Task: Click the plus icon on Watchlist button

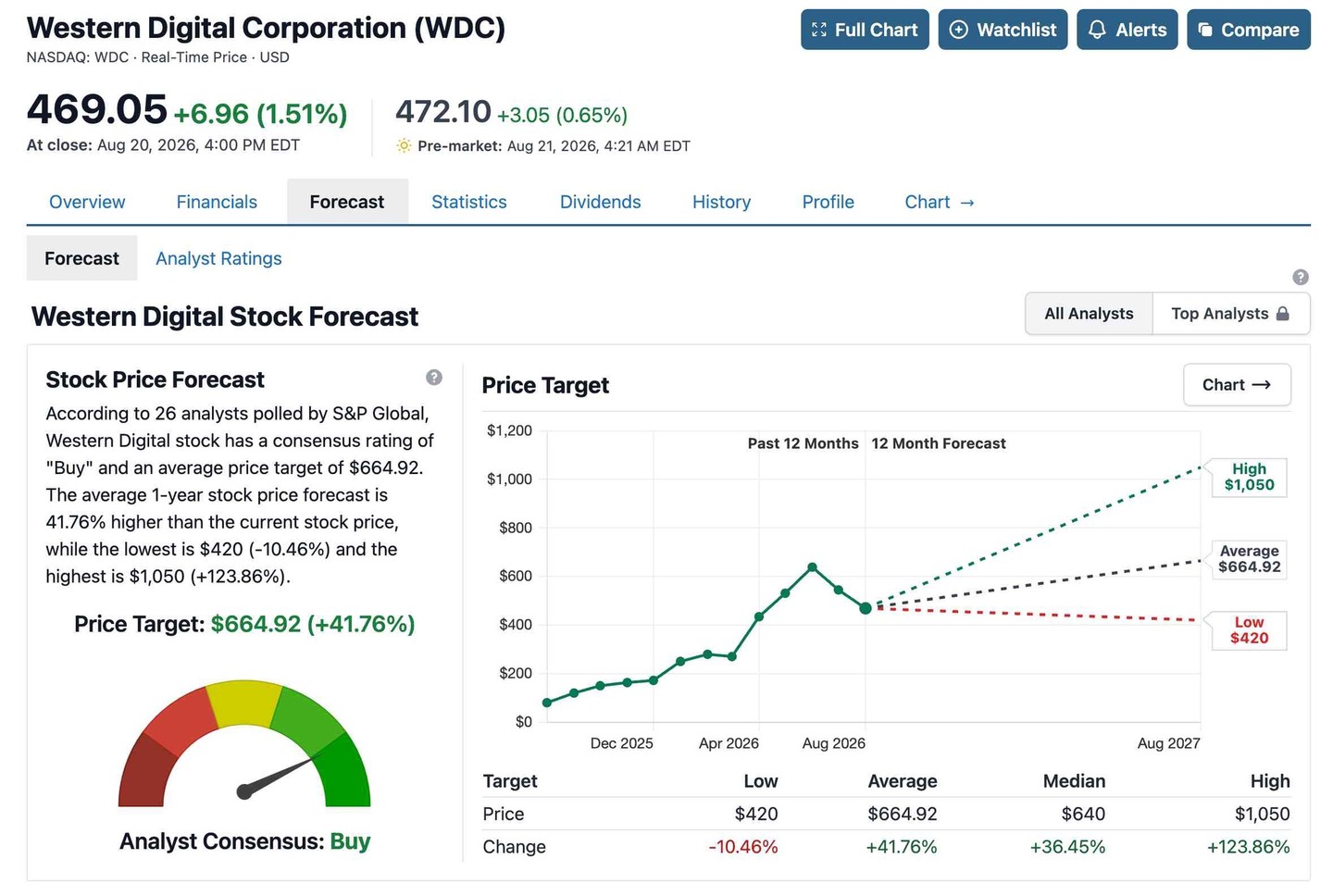Action: coord(959,30)
